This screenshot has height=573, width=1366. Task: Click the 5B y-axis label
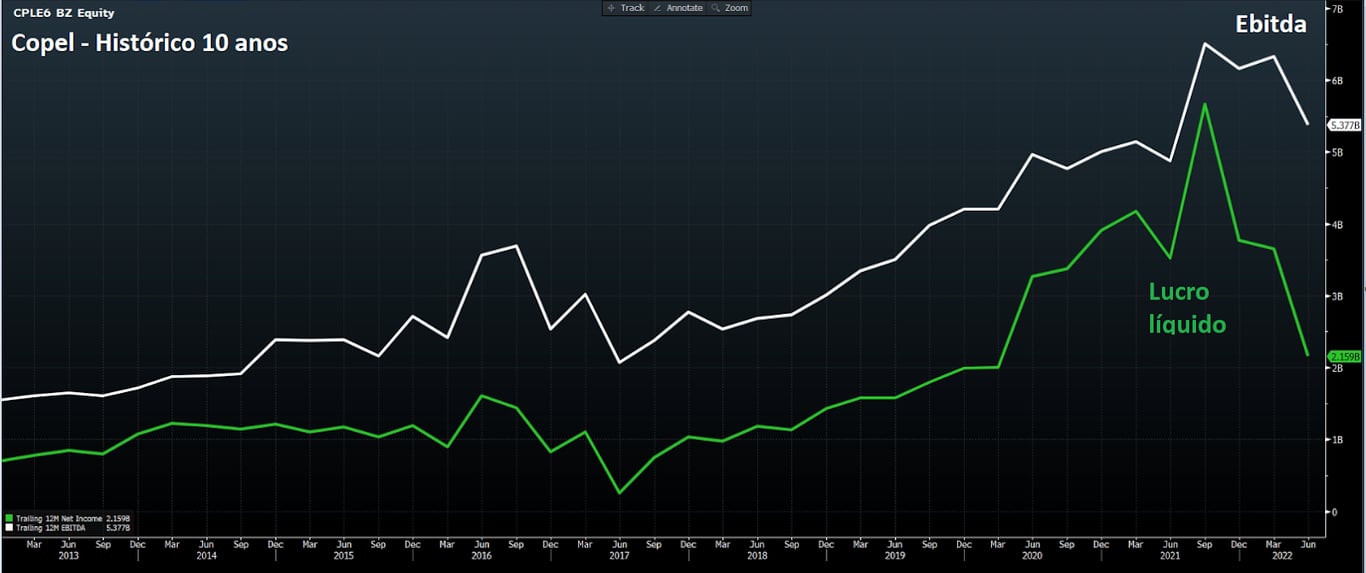[x=1335, y=152]
